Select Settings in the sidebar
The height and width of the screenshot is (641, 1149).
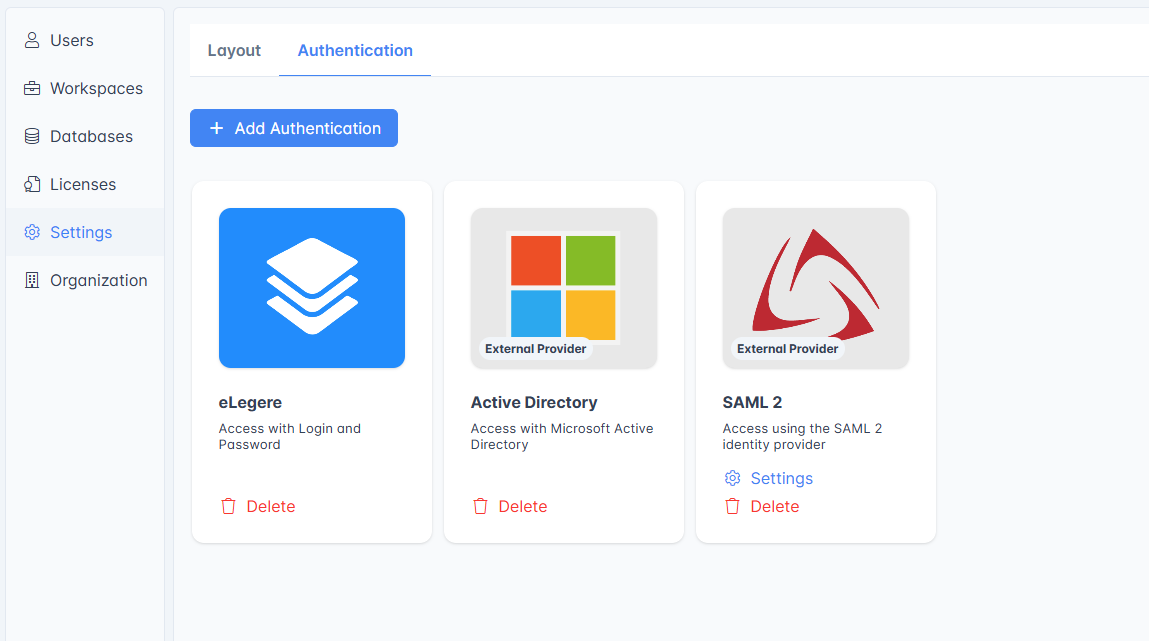pyautogui.click(x=85, y=232)
